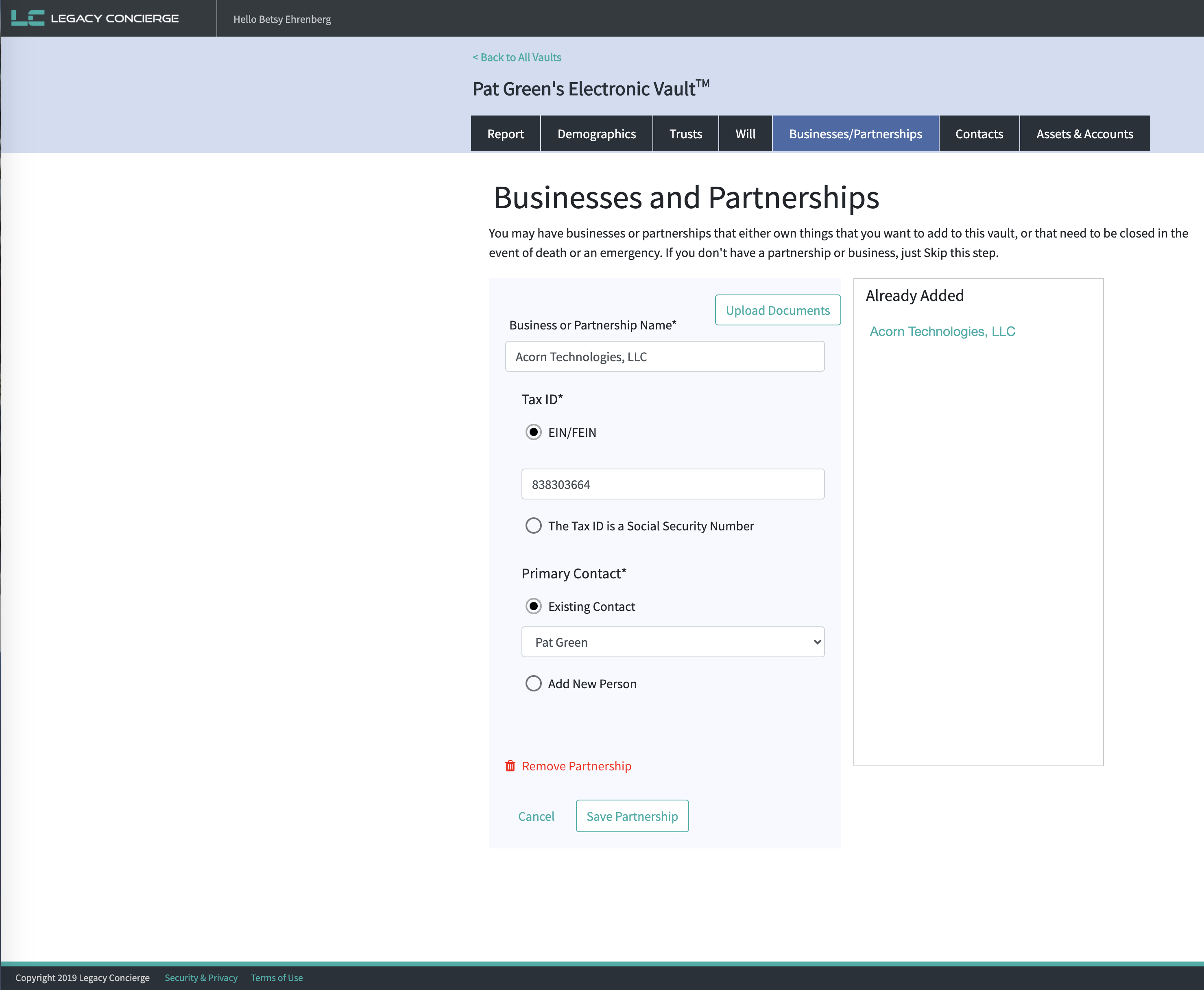The width and height of the screenshot is (1204, 990).
Task: Click the Upload Documents button
Action: pos(777,310)
